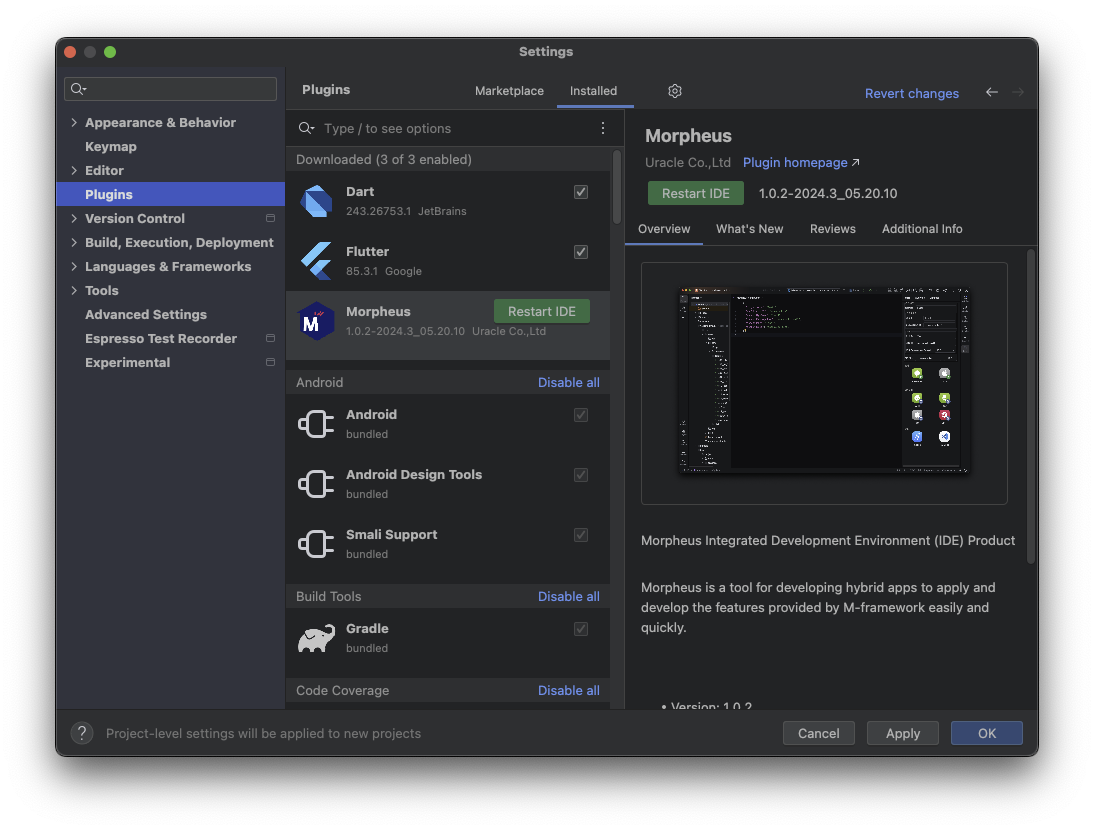Select Experimental in the settings tree
The width and height of the screenshot is (1094, 830).
click(x=170, y=362)
